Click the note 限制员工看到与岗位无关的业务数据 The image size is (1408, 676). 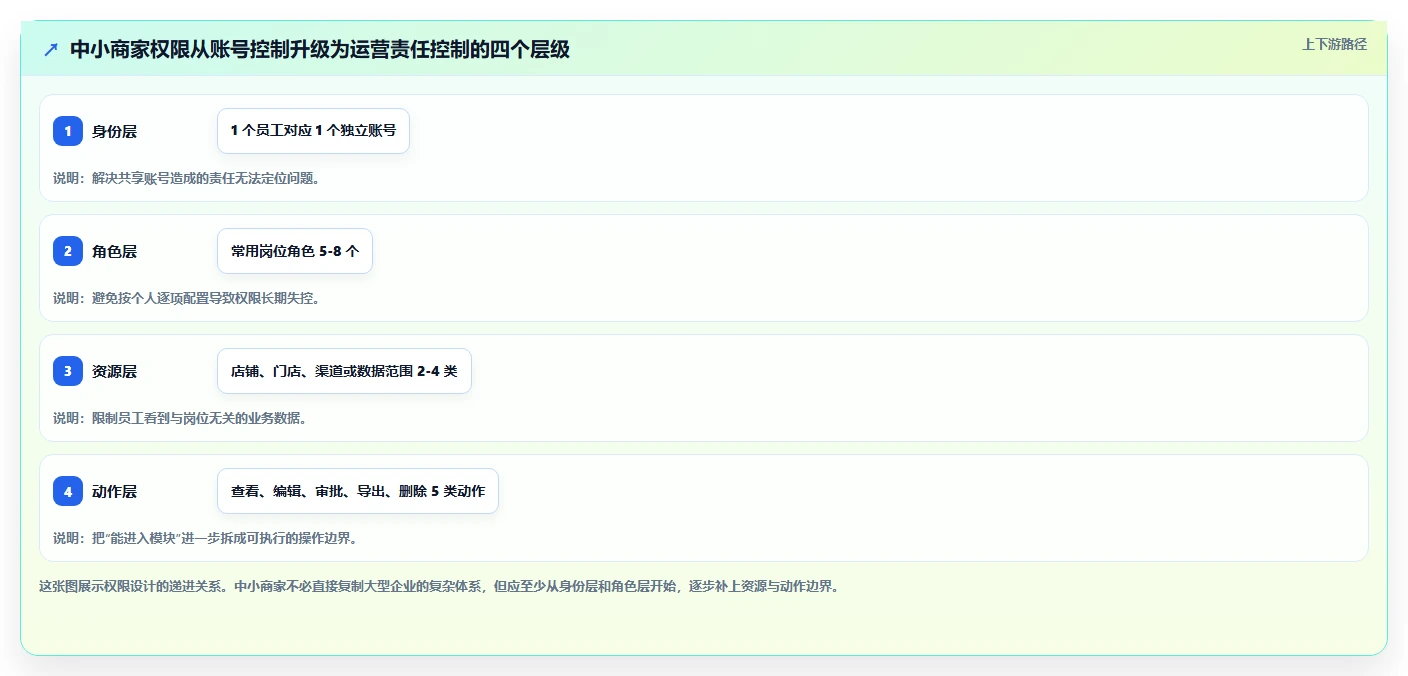coord(180,418)
